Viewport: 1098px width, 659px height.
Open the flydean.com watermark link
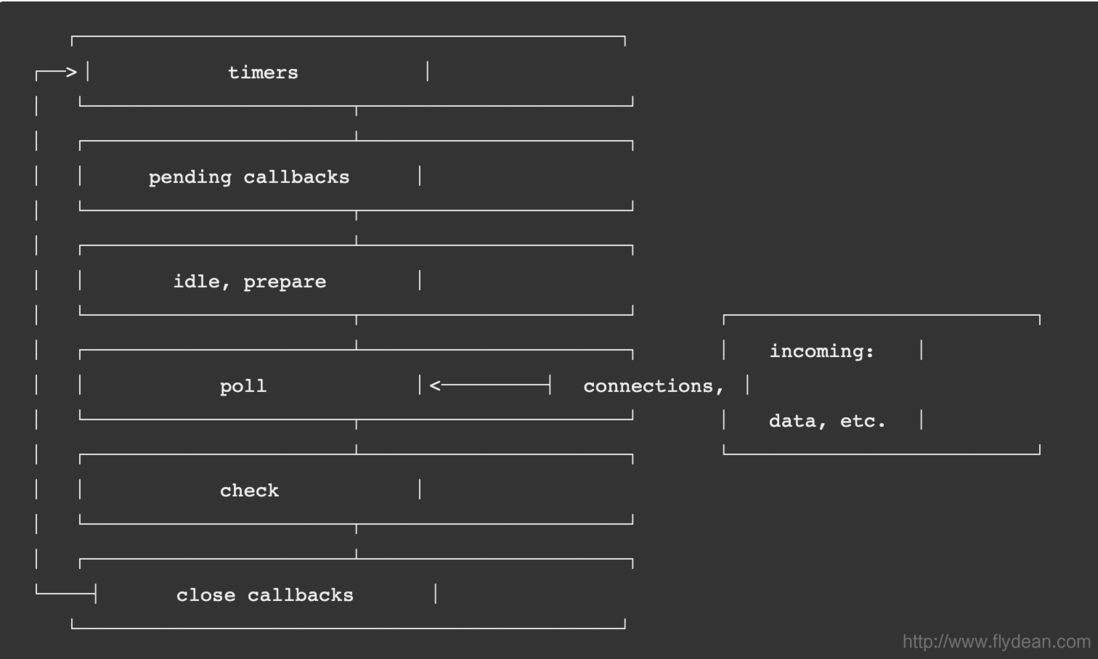coord(996,641)
